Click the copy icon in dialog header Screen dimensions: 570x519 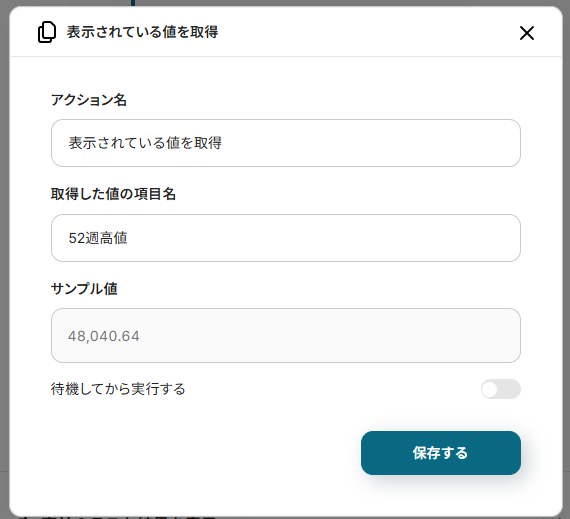point(47,32)
